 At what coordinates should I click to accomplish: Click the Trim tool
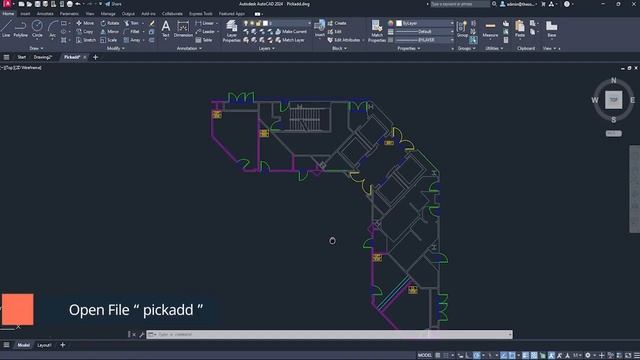(131, 23)
